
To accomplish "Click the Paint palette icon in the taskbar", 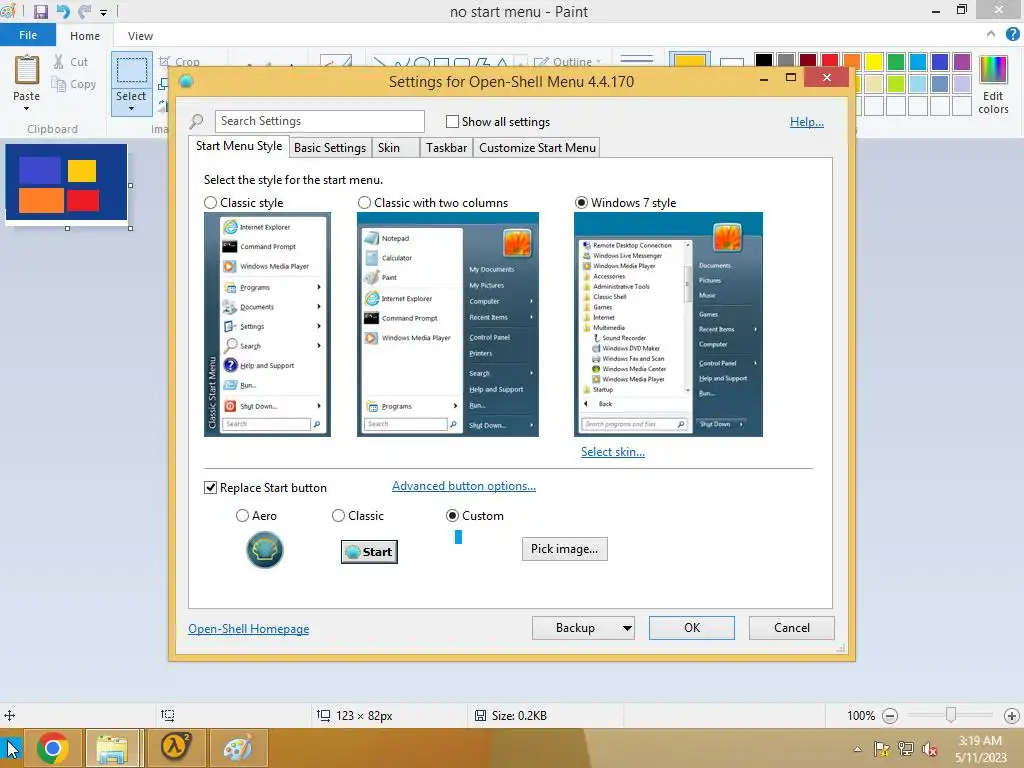I will (237, 748).
